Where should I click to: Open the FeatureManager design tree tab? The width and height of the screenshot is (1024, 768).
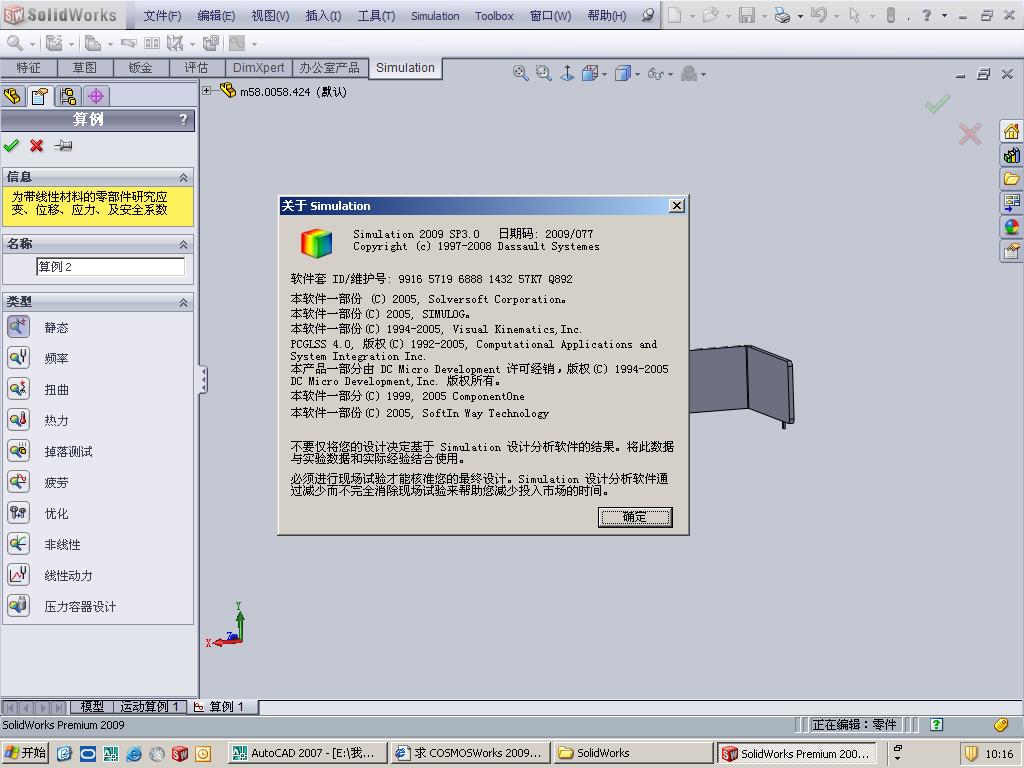pos(12,97)
